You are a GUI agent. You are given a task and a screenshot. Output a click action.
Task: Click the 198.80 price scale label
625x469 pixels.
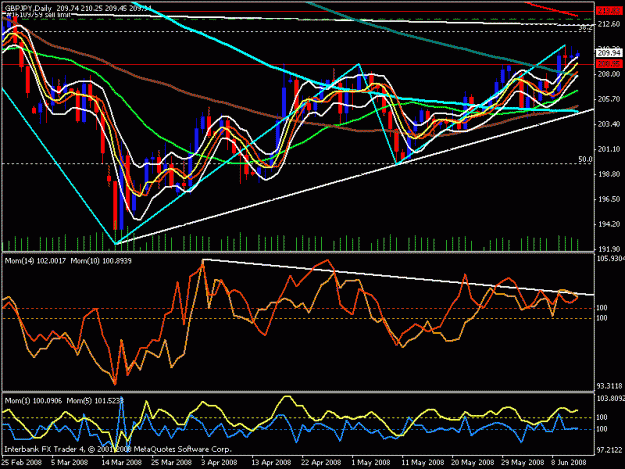coord(609,174)
